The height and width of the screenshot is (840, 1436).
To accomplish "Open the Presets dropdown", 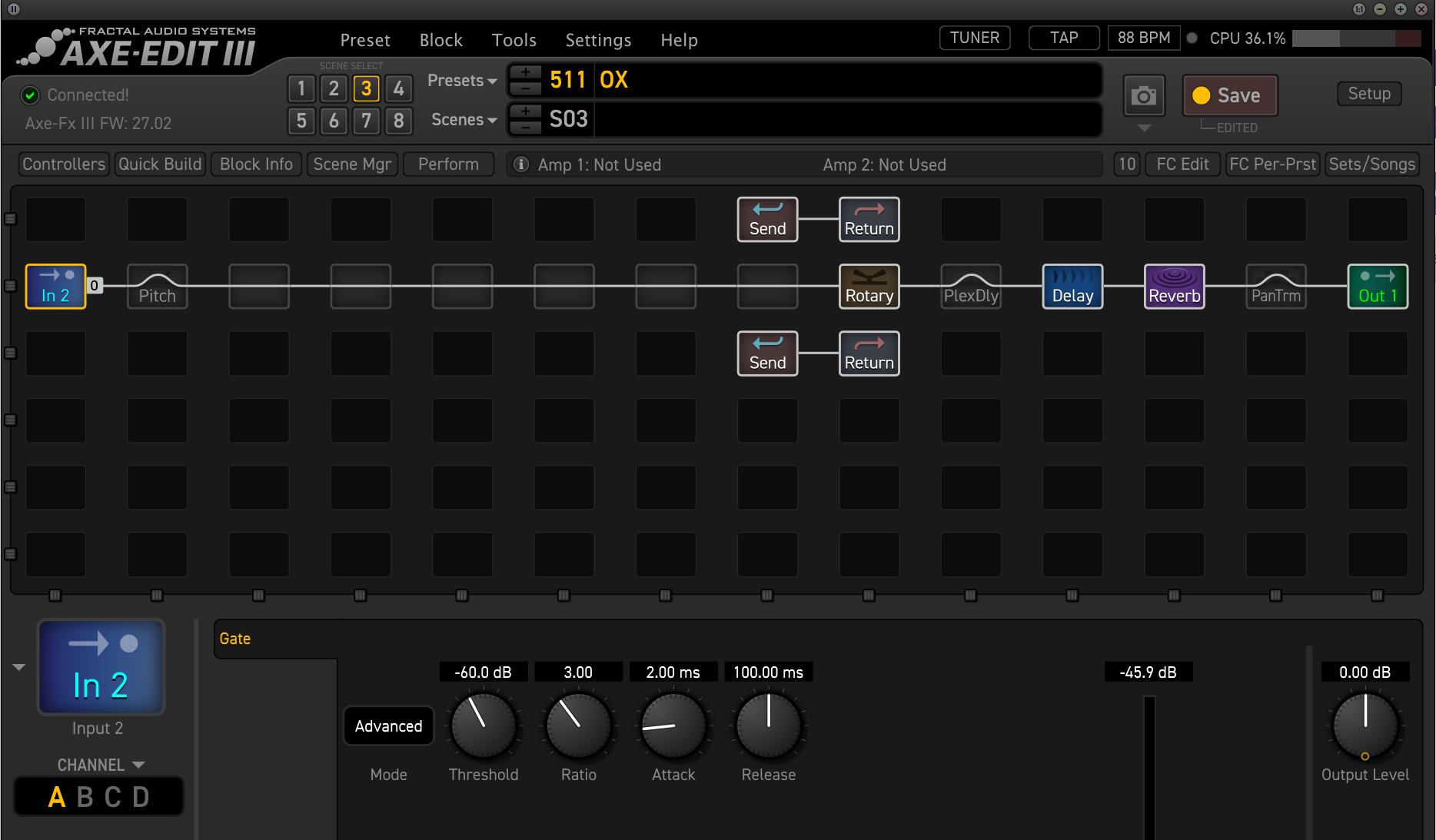I will coord(462,81).
